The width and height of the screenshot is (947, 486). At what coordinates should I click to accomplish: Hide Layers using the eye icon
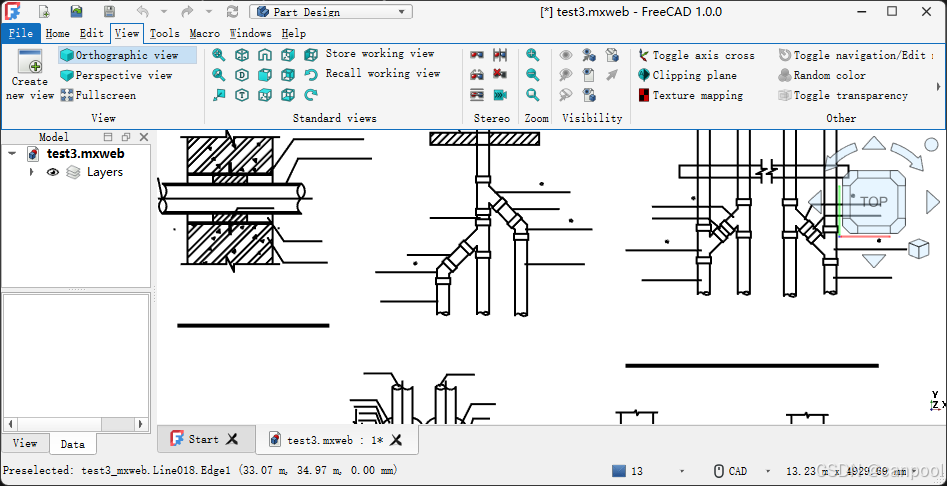coord(53,172)
